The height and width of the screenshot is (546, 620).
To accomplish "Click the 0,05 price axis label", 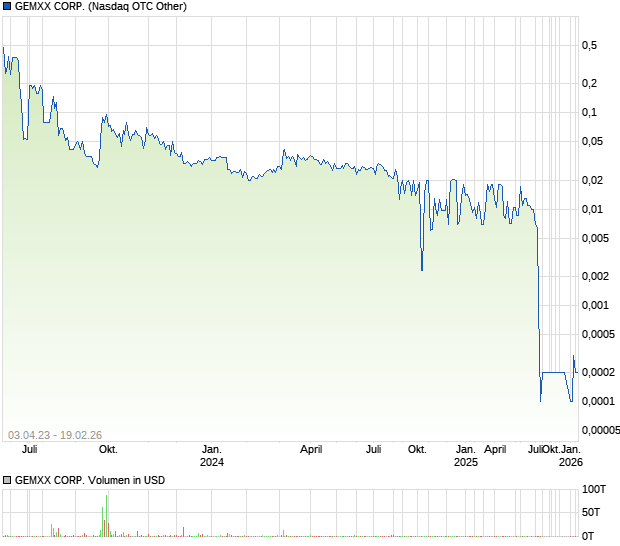I will tap(592, 142).
